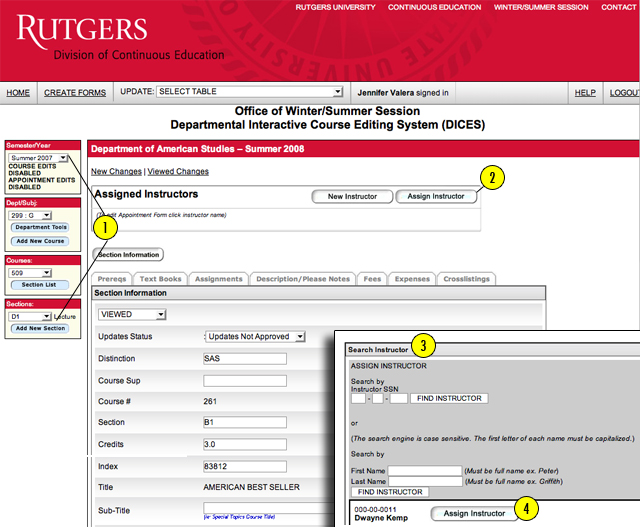The width and height of the screenshot is (640, 527).
Task: Switch to the Assignments tab
Action: tap(219, 279)
